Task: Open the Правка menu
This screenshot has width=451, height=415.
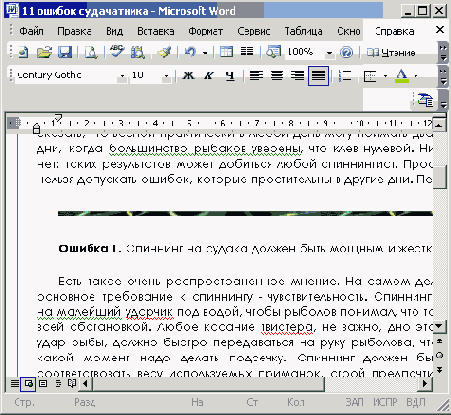Action: point(74,31)
